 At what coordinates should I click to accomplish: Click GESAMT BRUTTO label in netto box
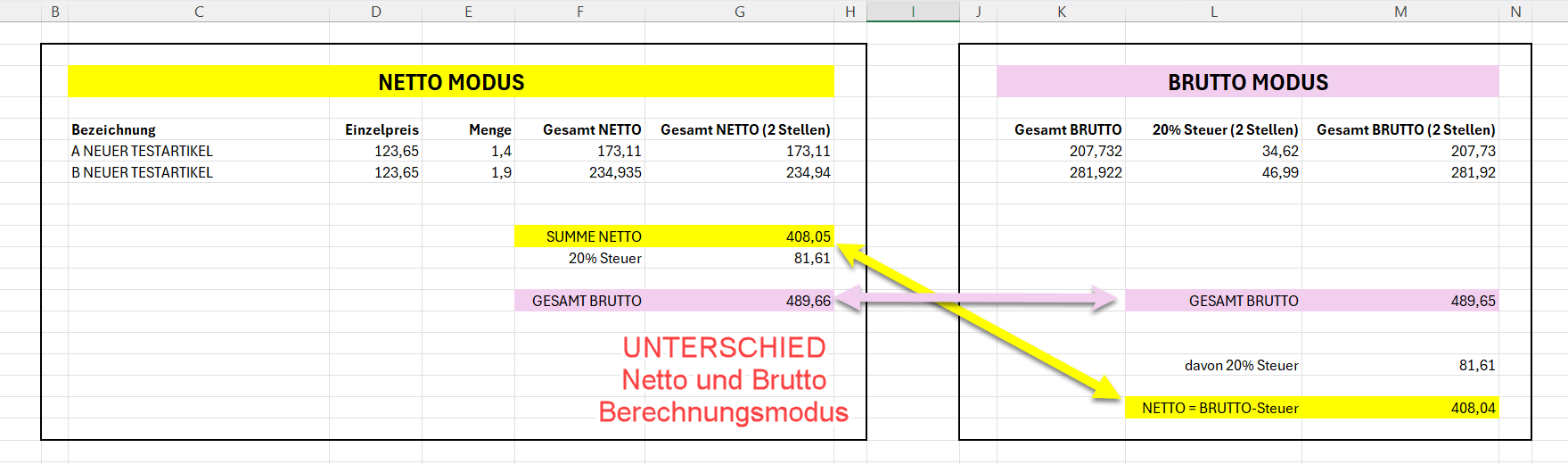(579, 301)
